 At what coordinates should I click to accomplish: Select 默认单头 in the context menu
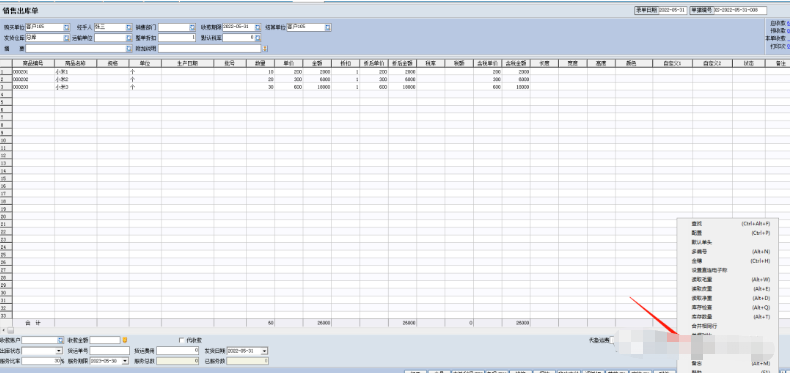(x=728, y=242)
